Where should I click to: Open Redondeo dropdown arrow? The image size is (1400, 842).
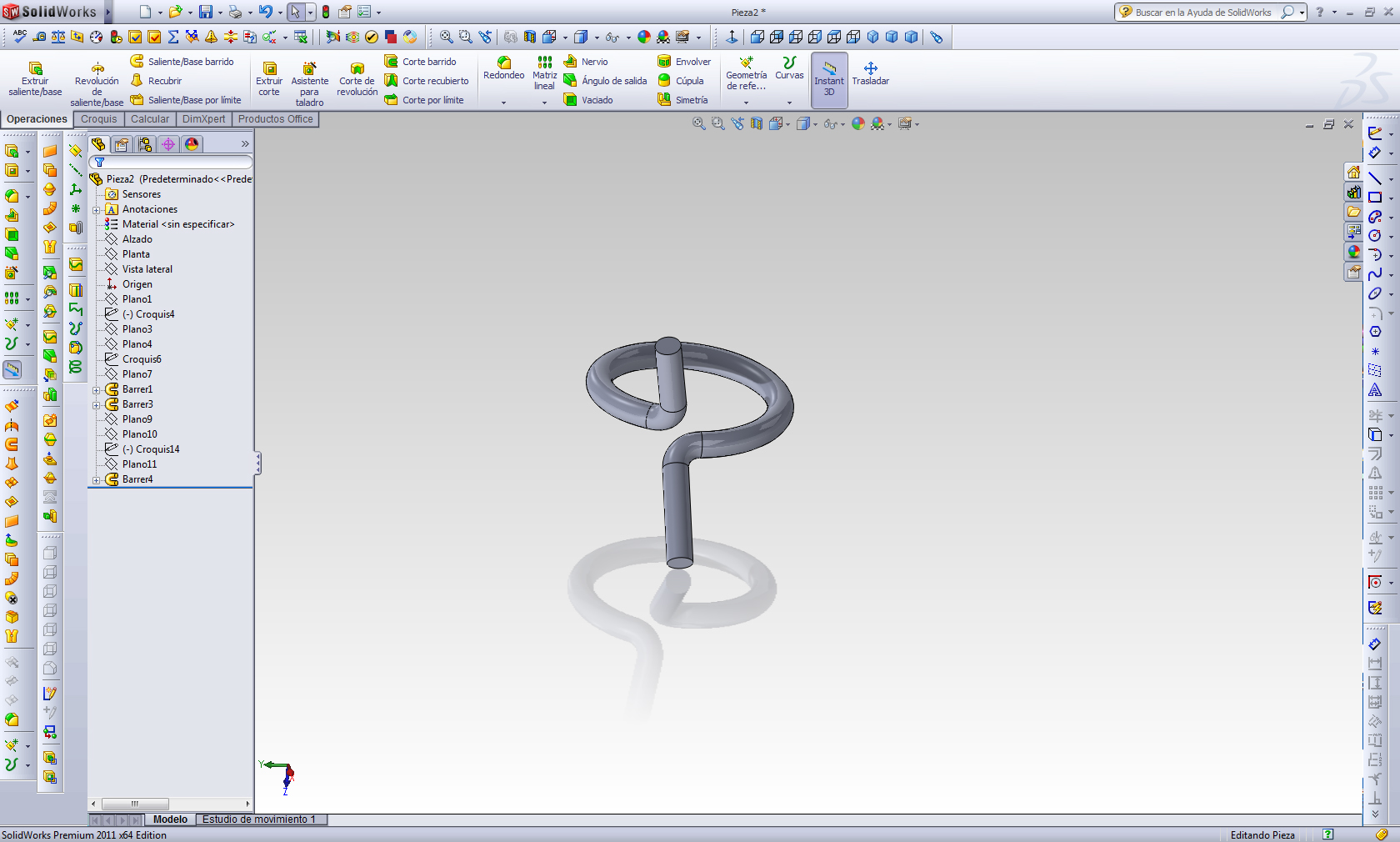[x=503, y=103]
